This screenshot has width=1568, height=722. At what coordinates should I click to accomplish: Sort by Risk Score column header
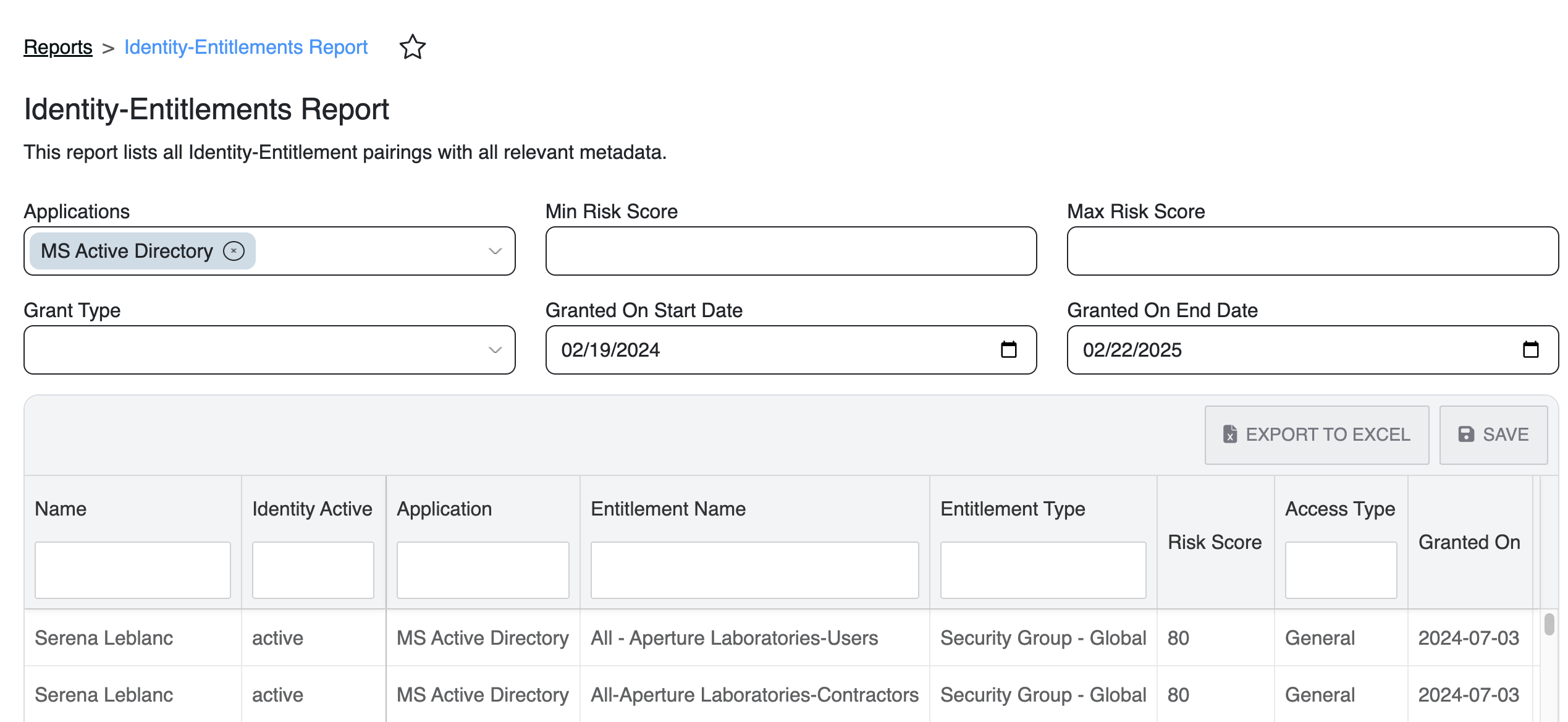[x=1214, y=542]
